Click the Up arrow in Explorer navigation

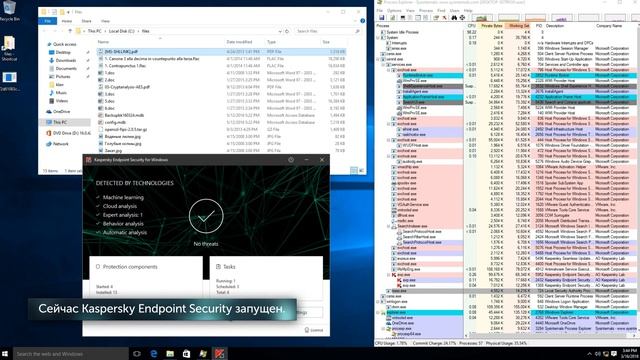[x=70, y=31]
